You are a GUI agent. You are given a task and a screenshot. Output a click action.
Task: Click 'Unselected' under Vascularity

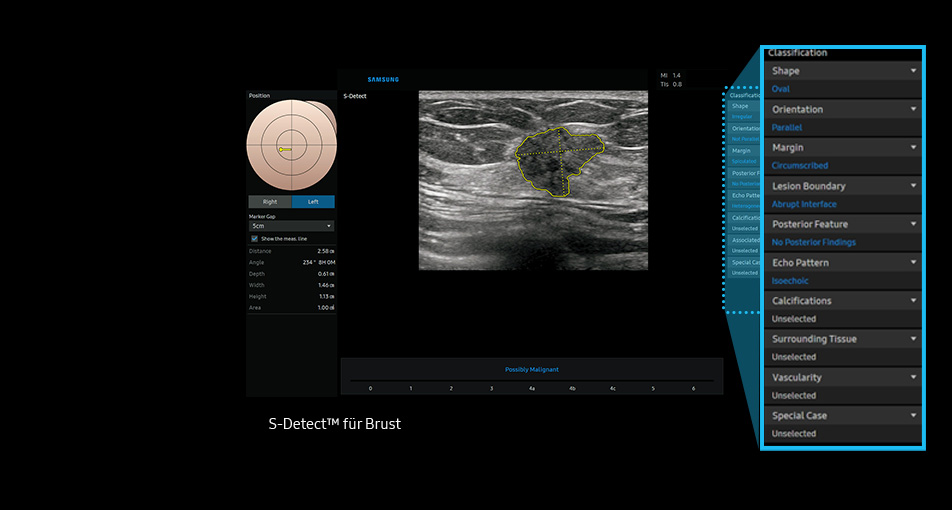[794, 395]
